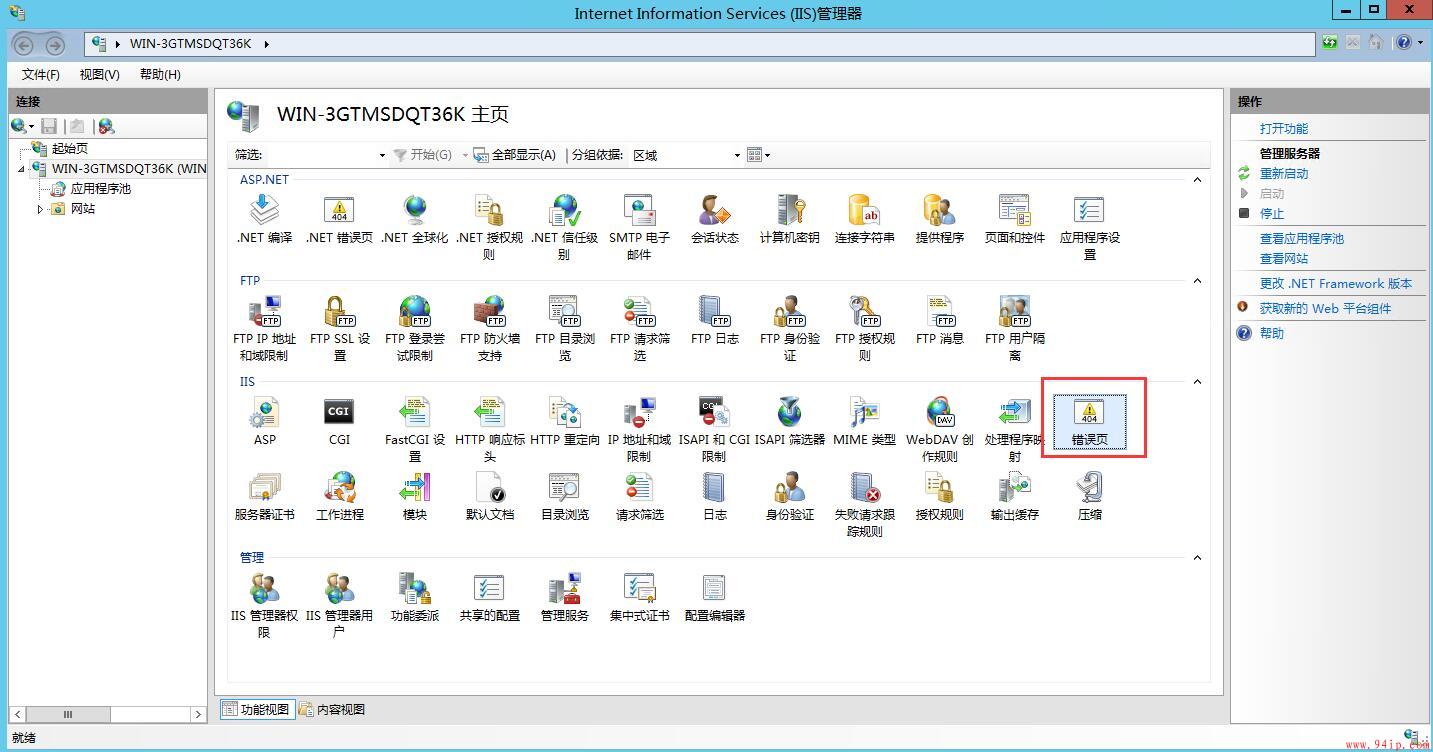Select 起始页 in connections tree
The height and width of the screenshot is (752, 1433).
pos(69,149)
